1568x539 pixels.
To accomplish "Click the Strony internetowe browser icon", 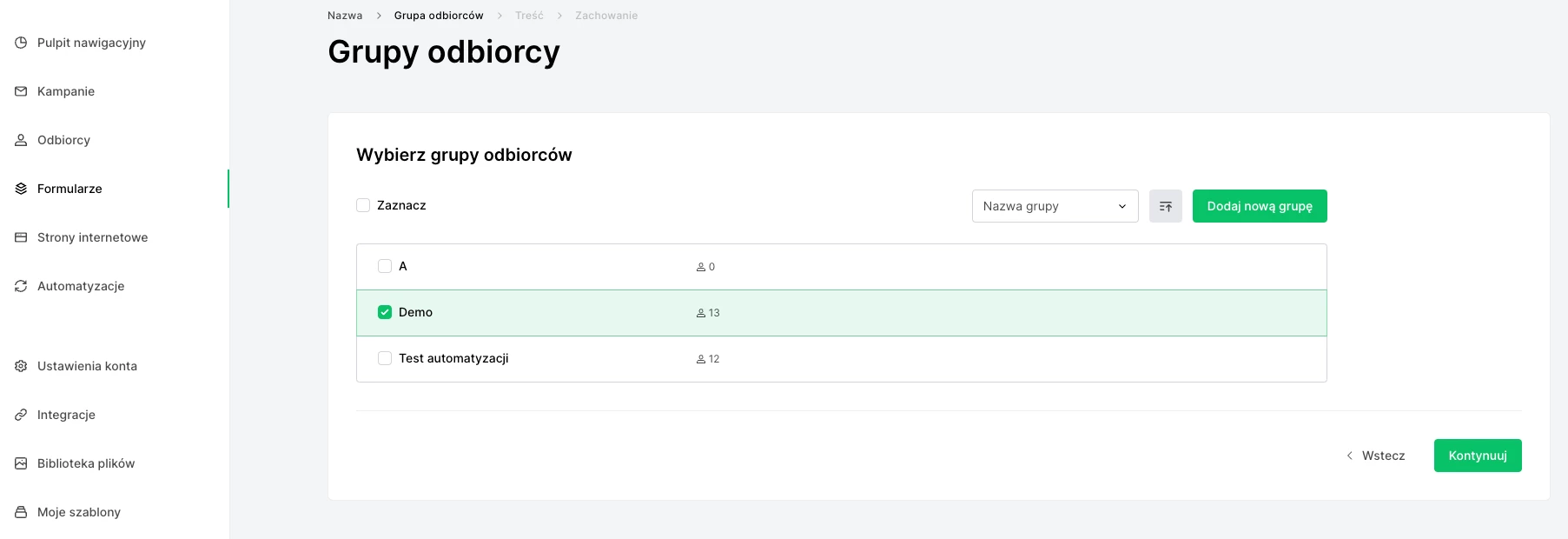I will coord(21,237).
